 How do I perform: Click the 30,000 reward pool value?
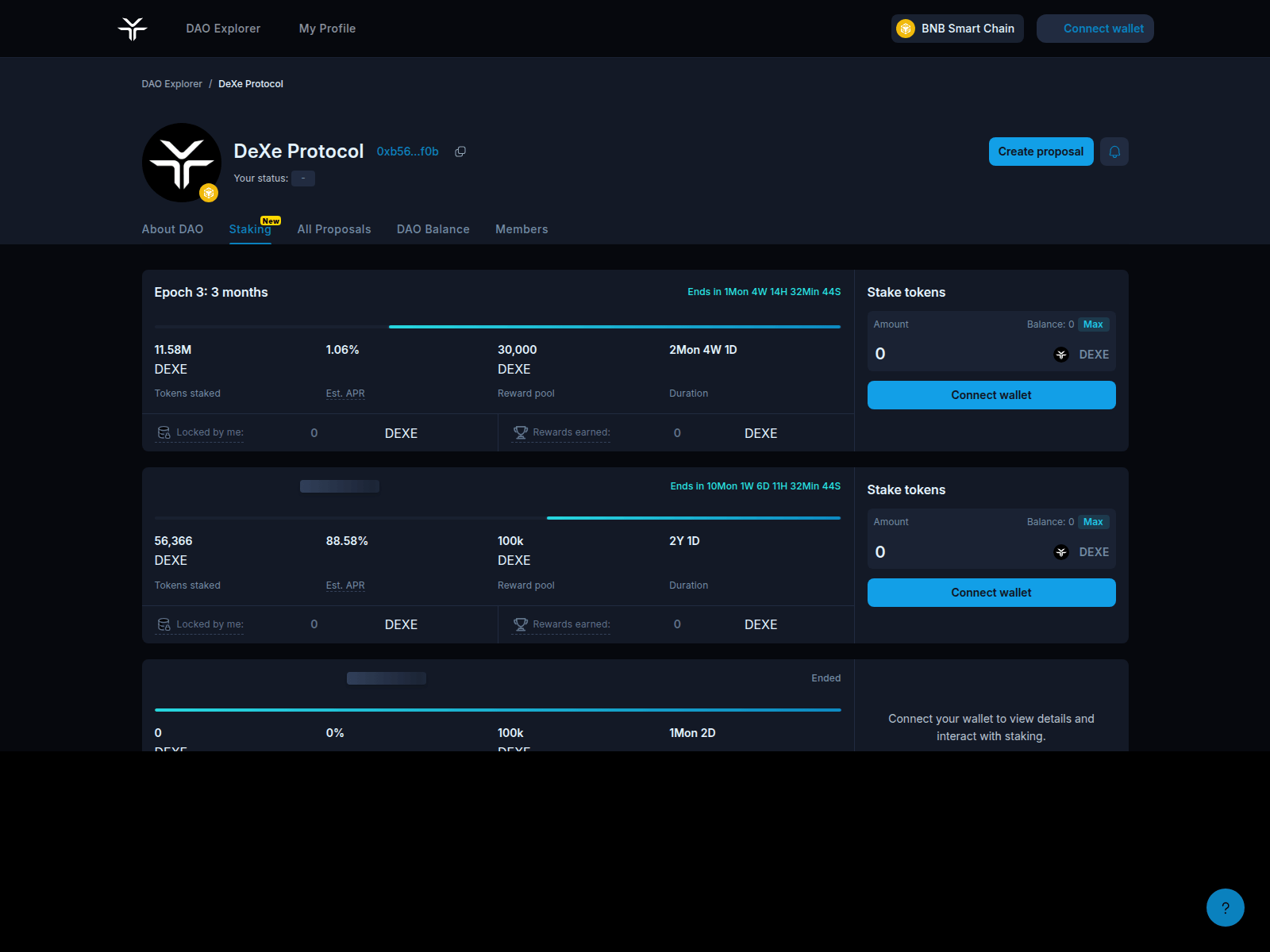coord(518,350)
